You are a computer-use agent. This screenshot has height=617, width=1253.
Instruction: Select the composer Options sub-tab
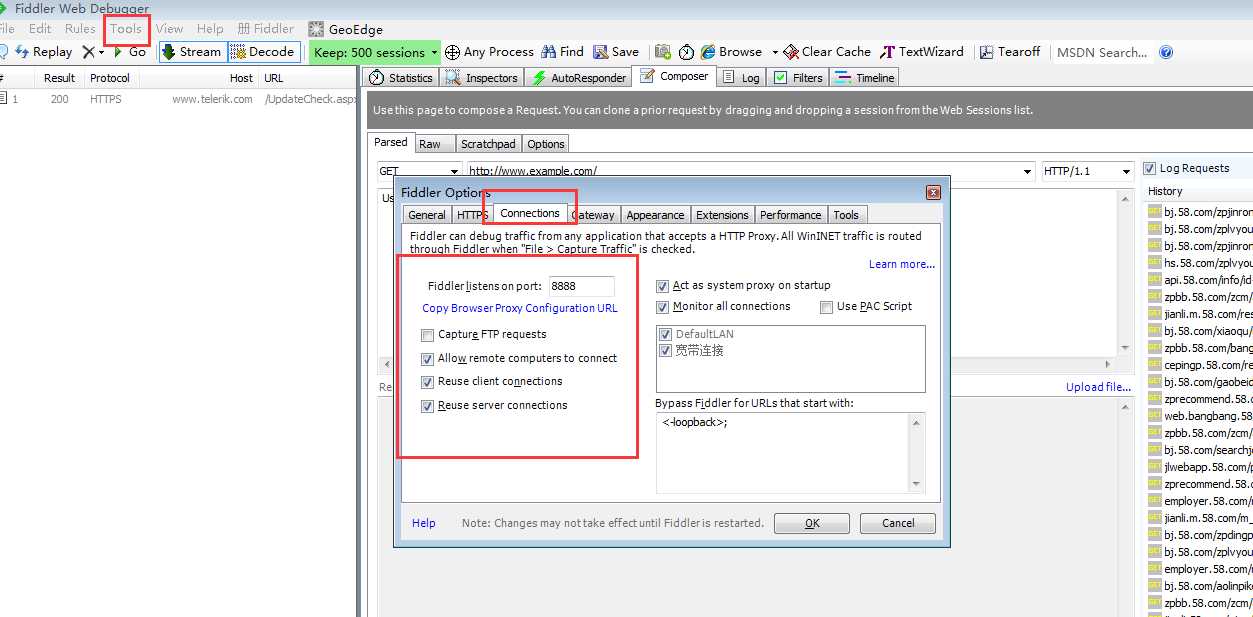click(546, 144)
